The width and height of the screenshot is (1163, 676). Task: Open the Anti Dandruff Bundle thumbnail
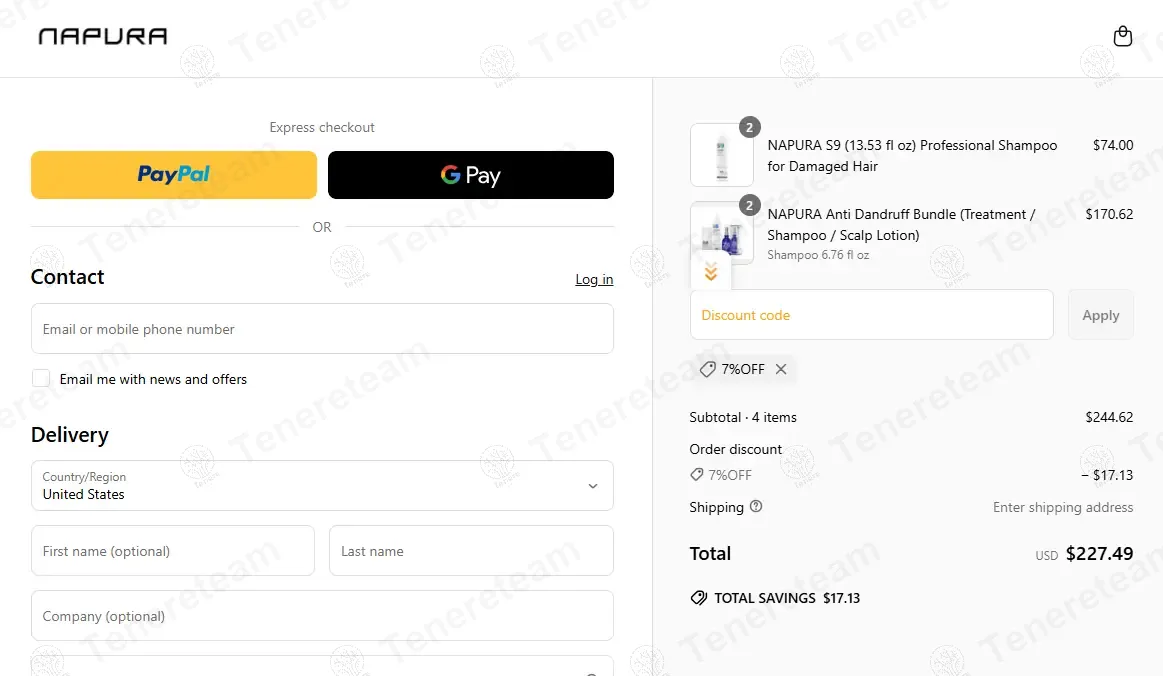point(722,232)
